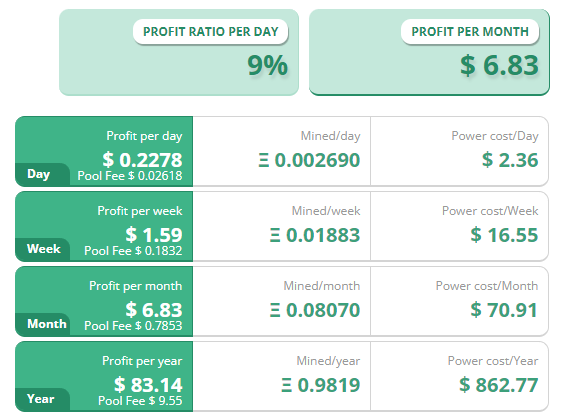Click the Ethereum symbol next to 0.08070
This screenshot has height=418, width=562.
coord(275,310)
